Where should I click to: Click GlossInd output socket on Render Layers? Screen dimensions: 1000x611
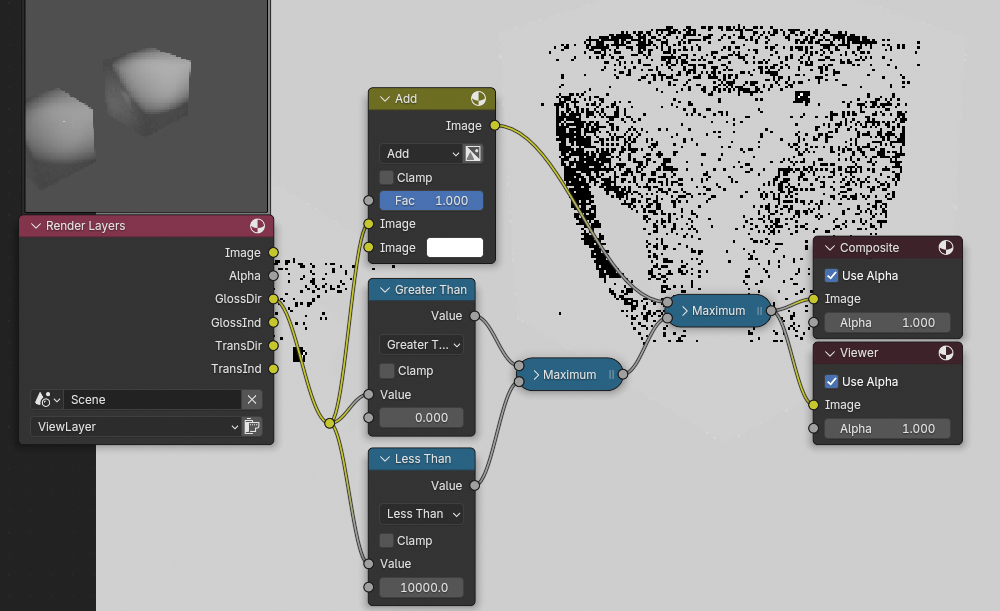[x=274, y=323]
